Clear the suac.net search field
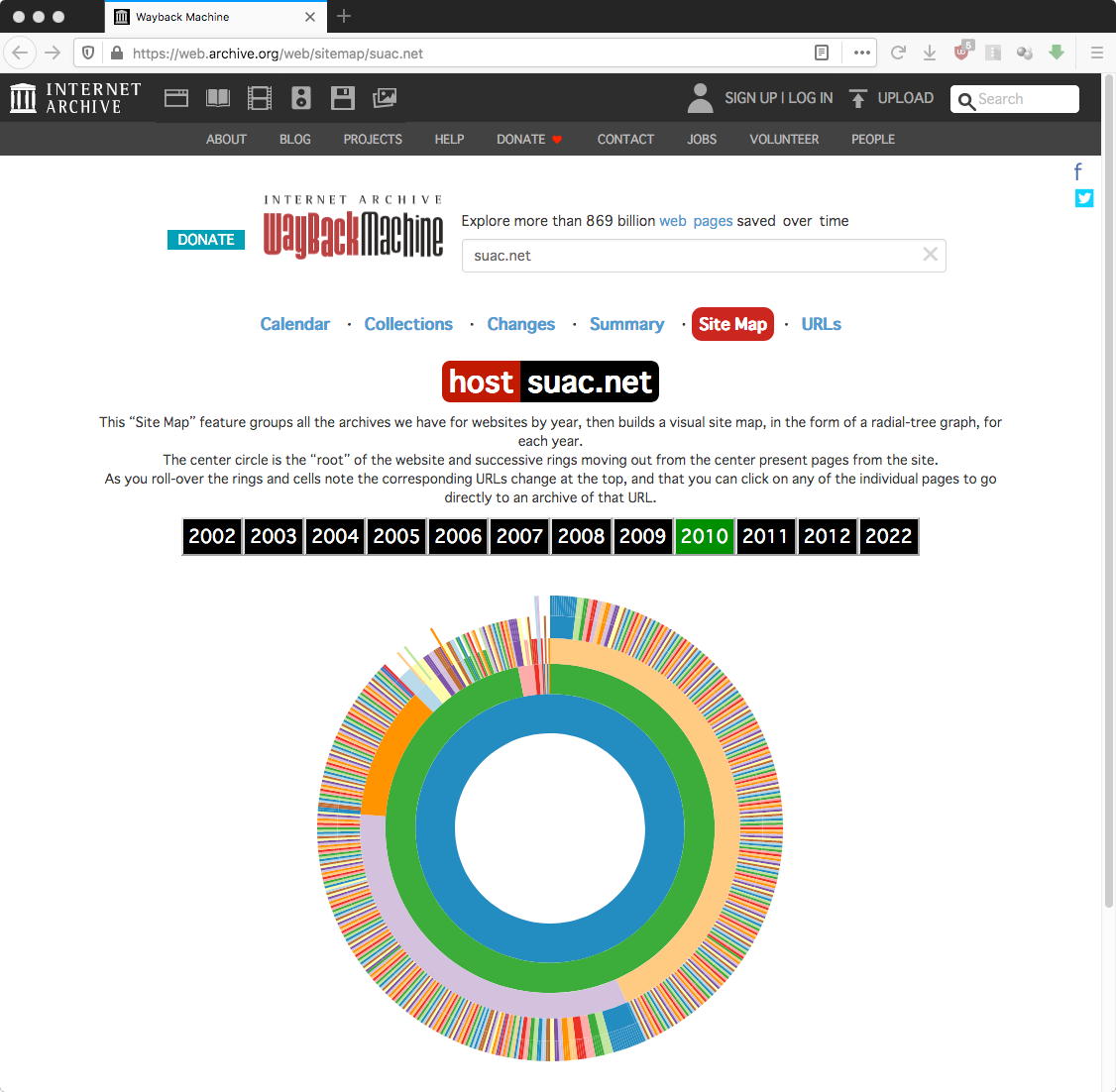Viewport: 1116px width, 1092px height. [x=930, y=254]
